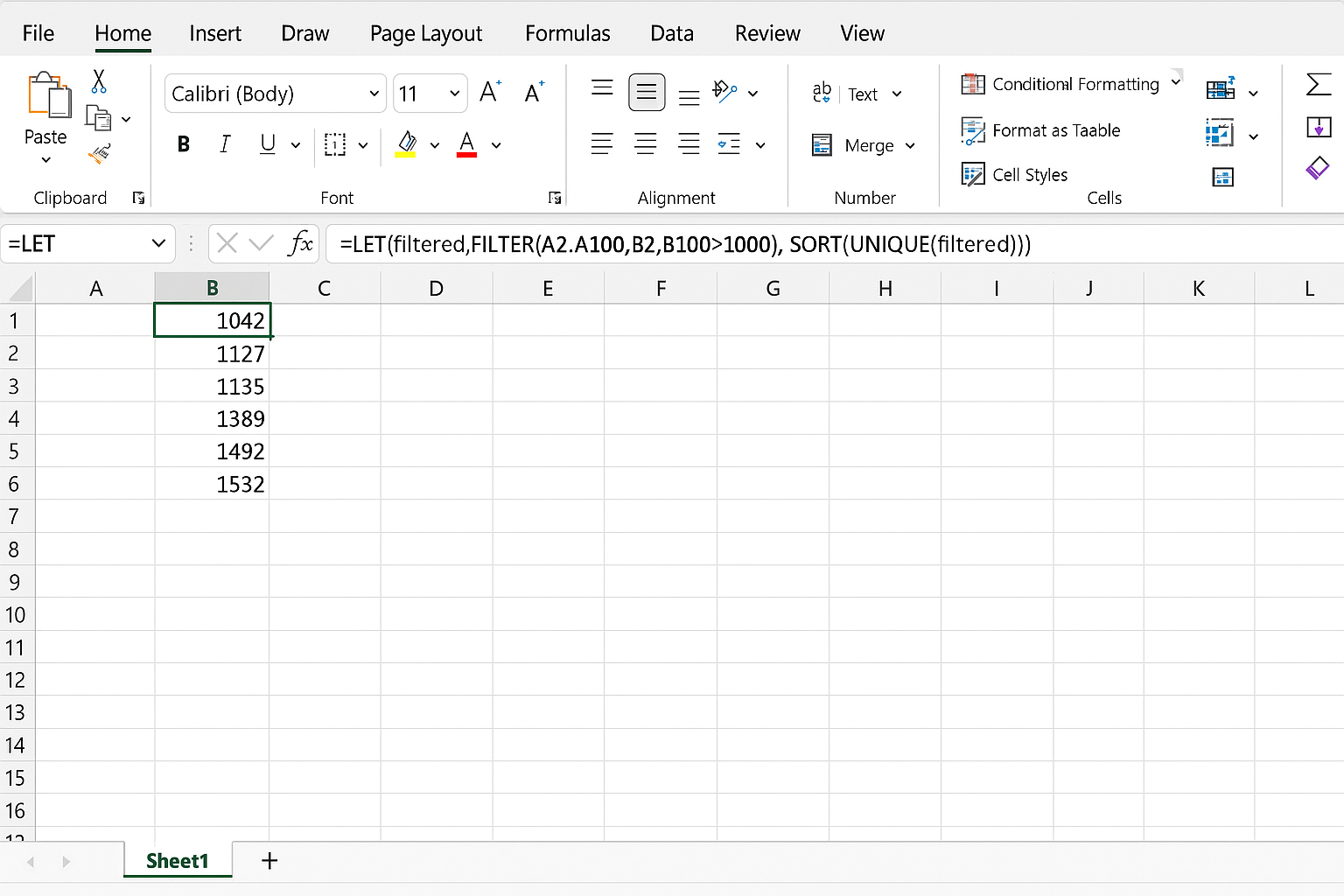Open Font settings dialog launcher
Screen dimensions: 1344x896
[555, 198]
